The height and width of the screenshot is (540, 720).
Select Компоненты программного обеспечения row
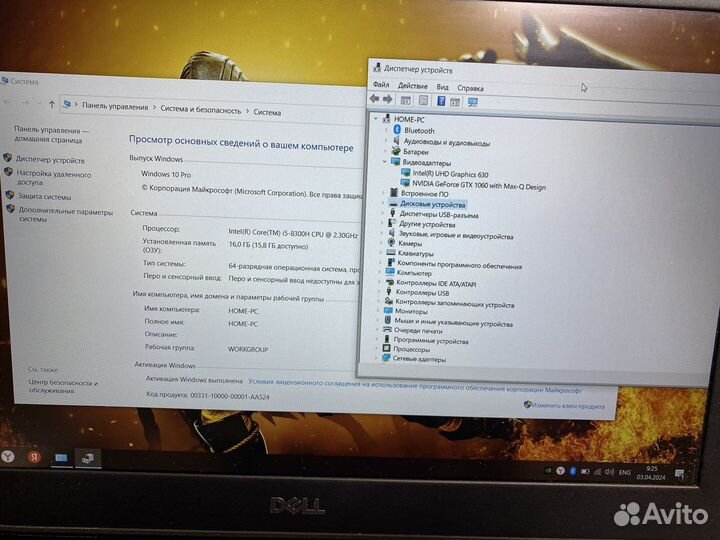(x=459, y=265)
